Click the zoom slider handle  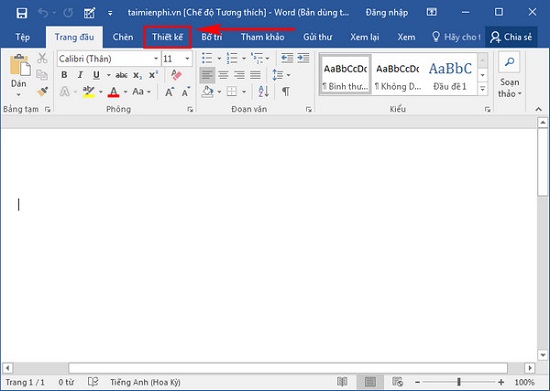(458, 382)
